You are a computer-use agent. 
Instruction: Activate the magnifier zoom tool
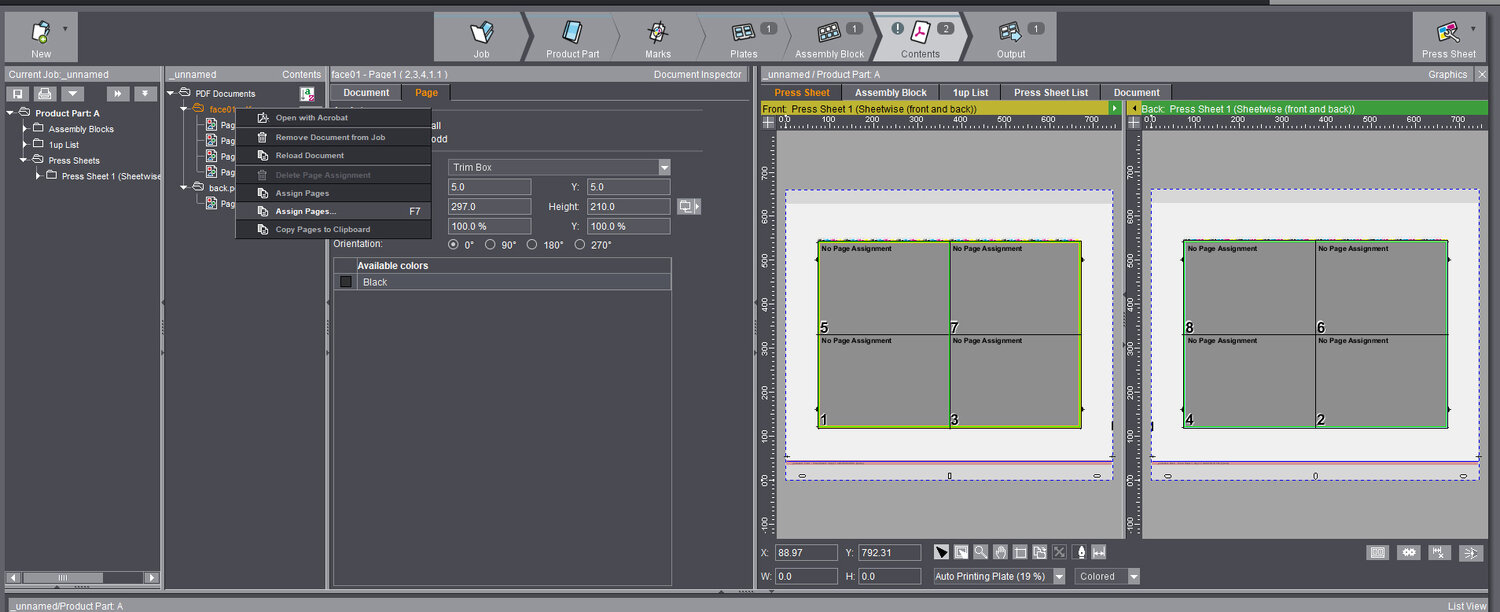click(981, 552)
